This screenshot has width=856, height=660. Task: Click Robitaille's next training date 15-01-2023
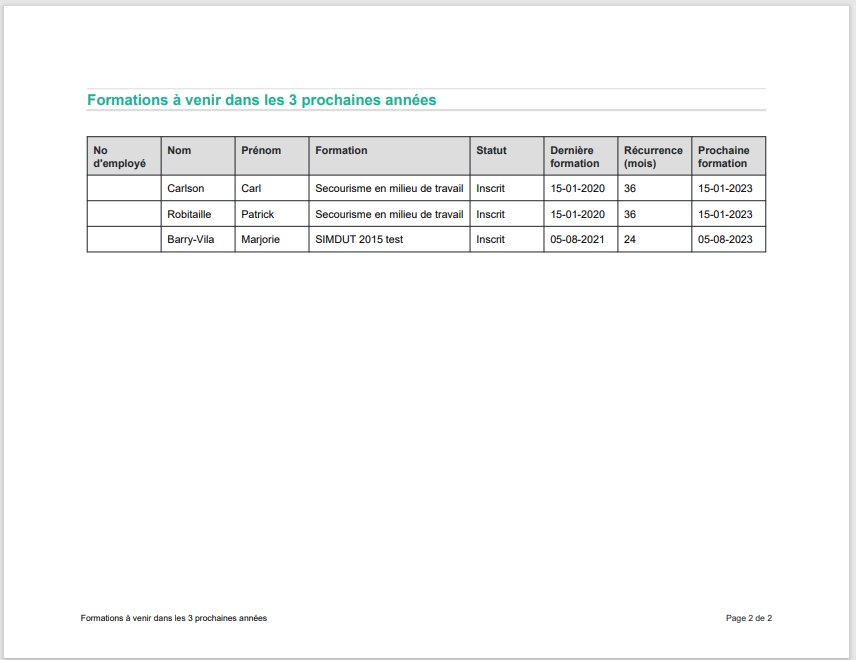tap(729, 214)
